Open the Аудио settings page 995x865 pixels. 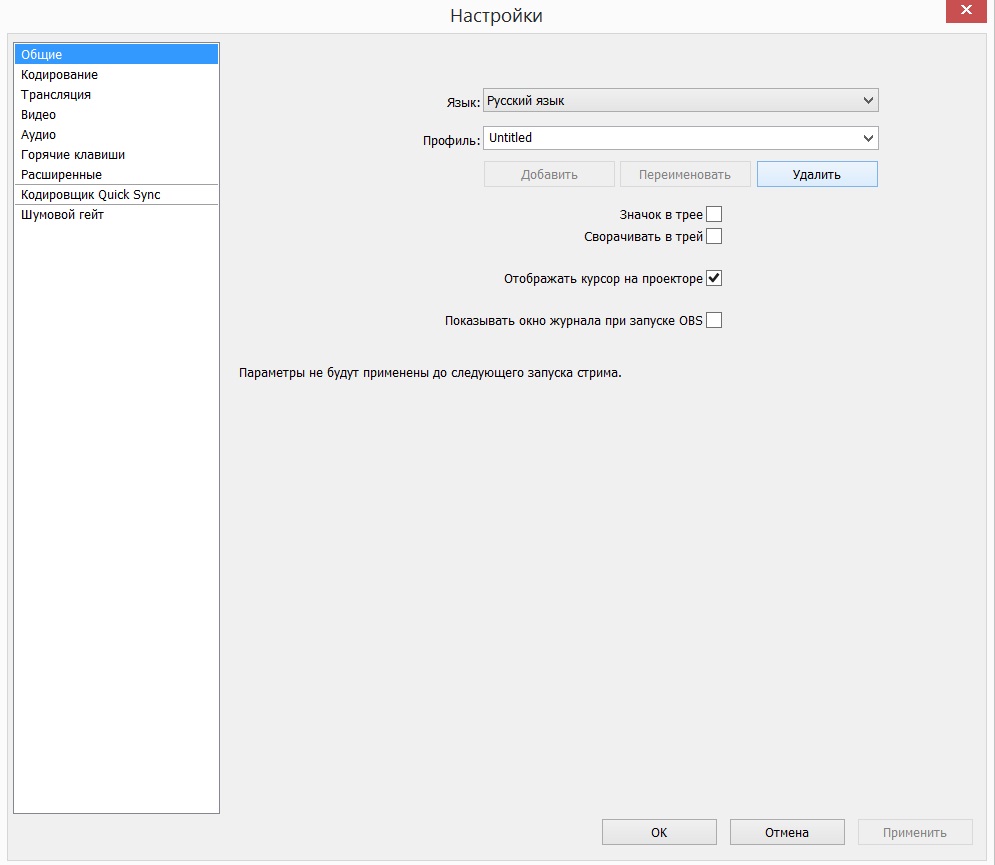pyautogui.click(x=38, y=135)
